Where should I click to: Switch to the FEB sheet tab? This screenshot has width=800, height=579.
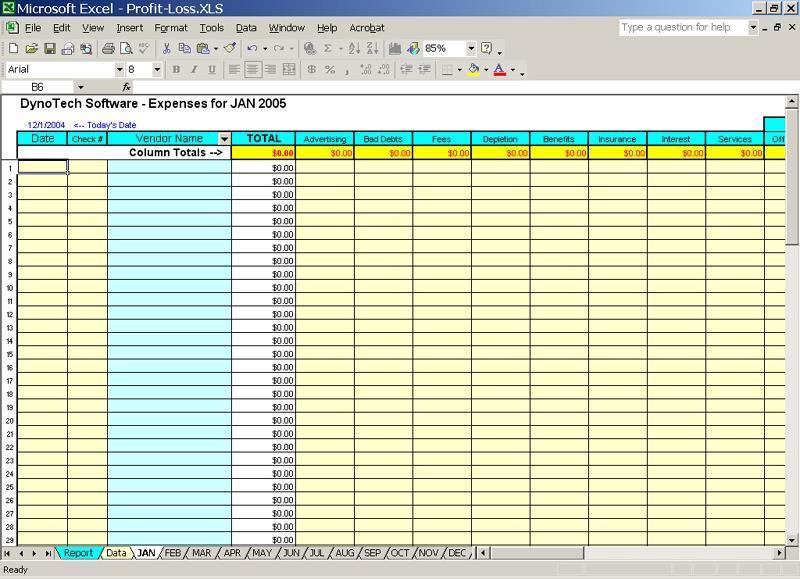[176, 552]
